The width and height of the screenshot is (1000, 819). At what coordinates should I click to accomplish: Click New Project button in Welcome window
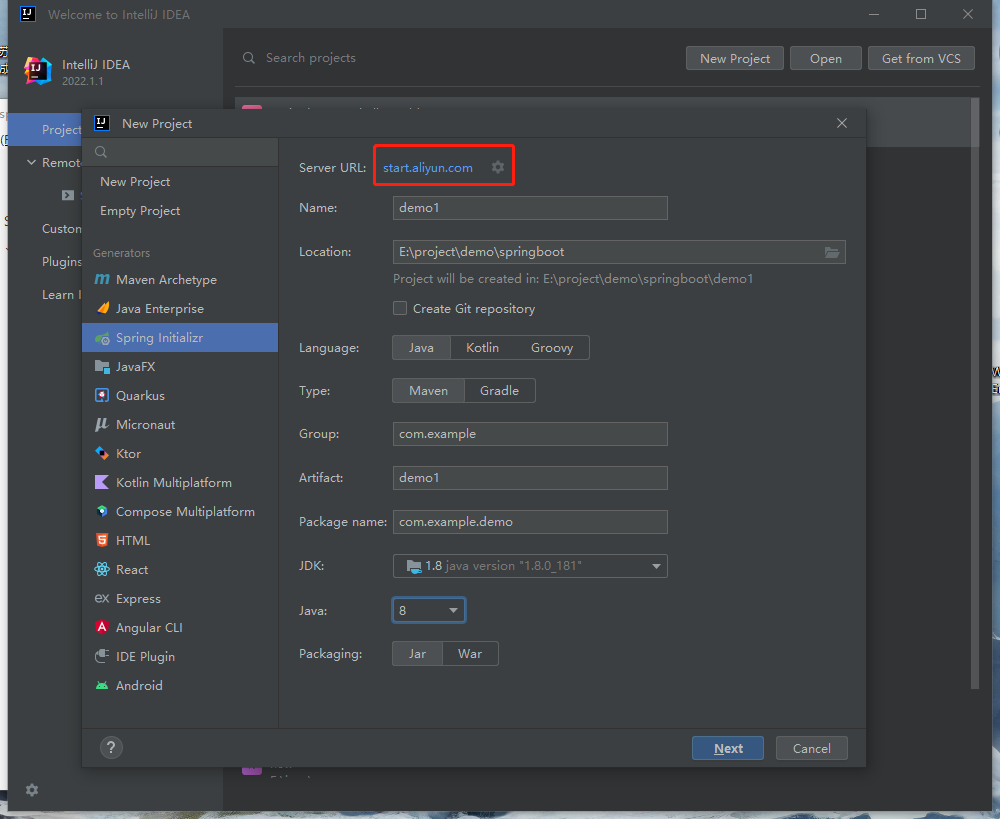tap(735, 58)
